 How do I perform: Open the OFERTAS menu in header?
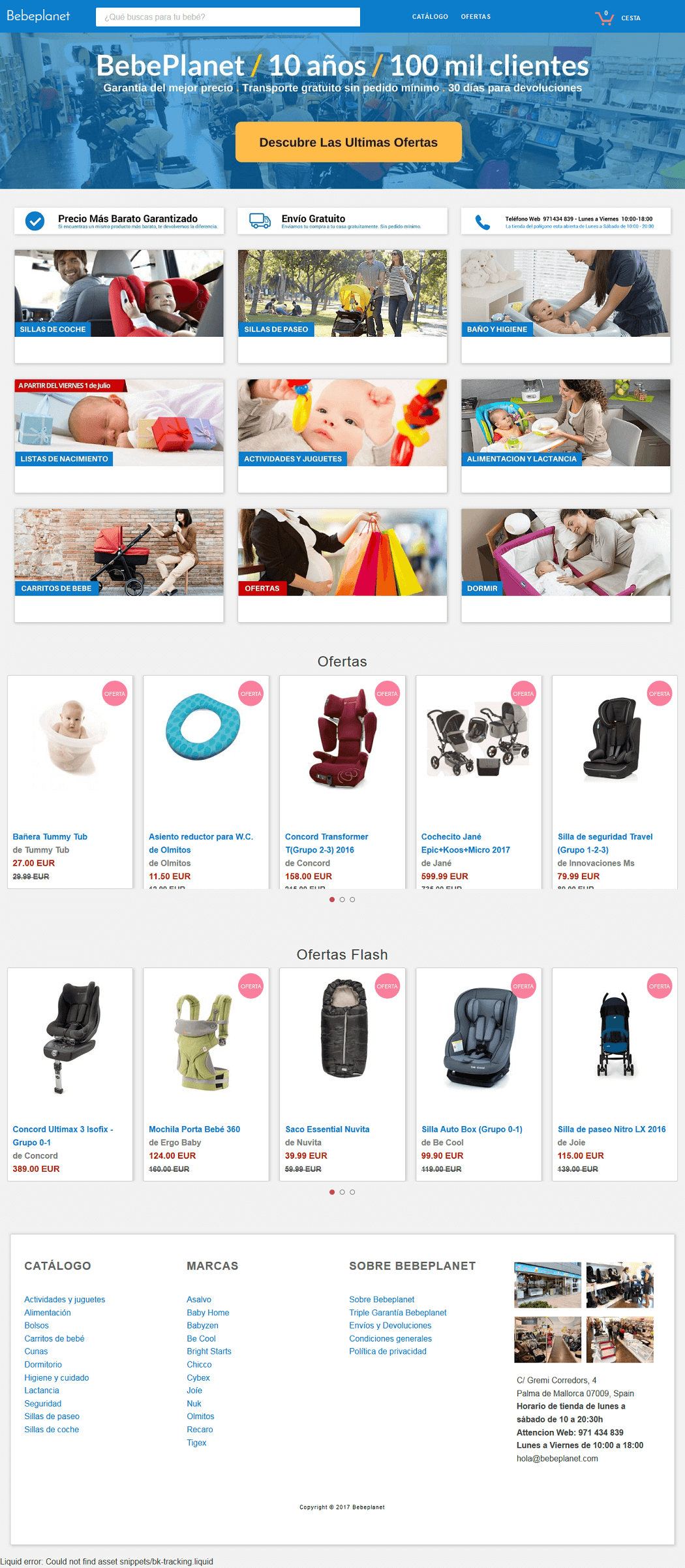[476, 16]
